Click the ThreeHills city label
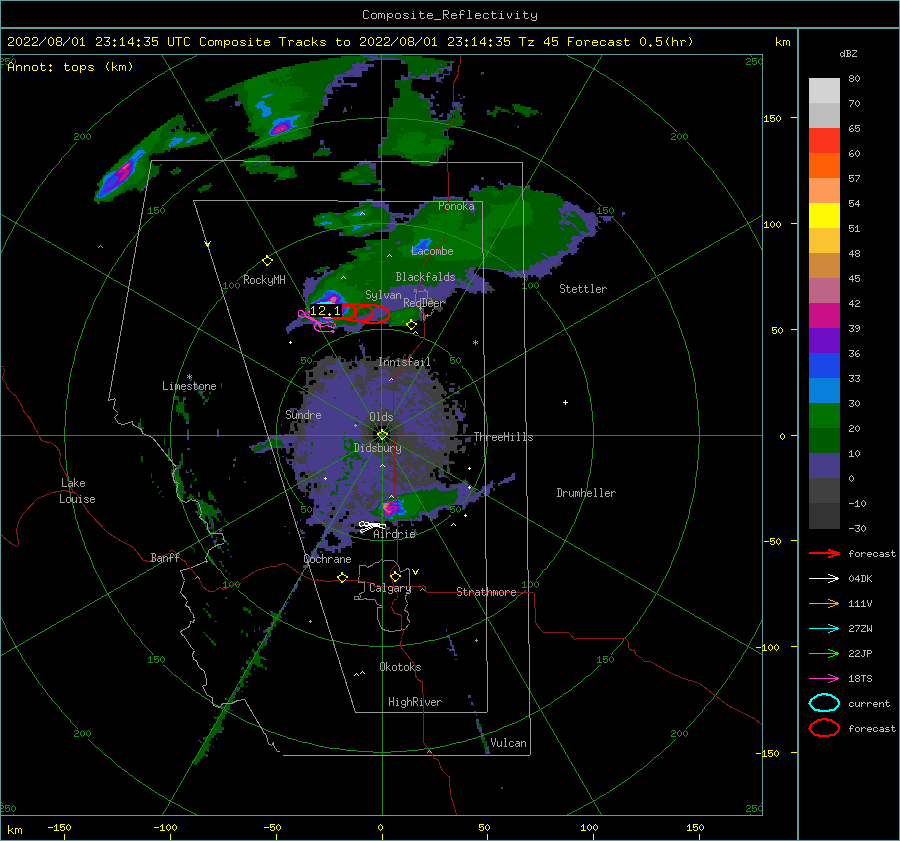Image resolution: width=900 pixels, height=841 pixels. pyautogui.click(x=503, y=437)
